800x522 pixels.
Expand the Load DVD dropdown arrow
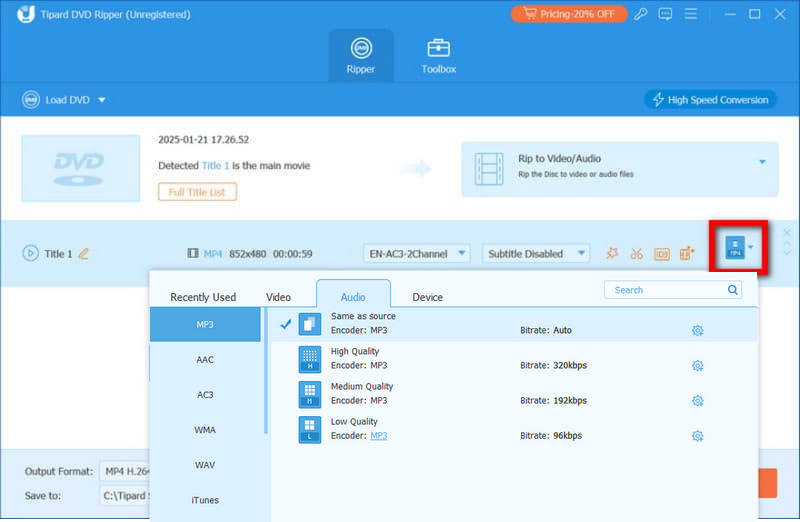pyautogui.click(x=102, y=100)
